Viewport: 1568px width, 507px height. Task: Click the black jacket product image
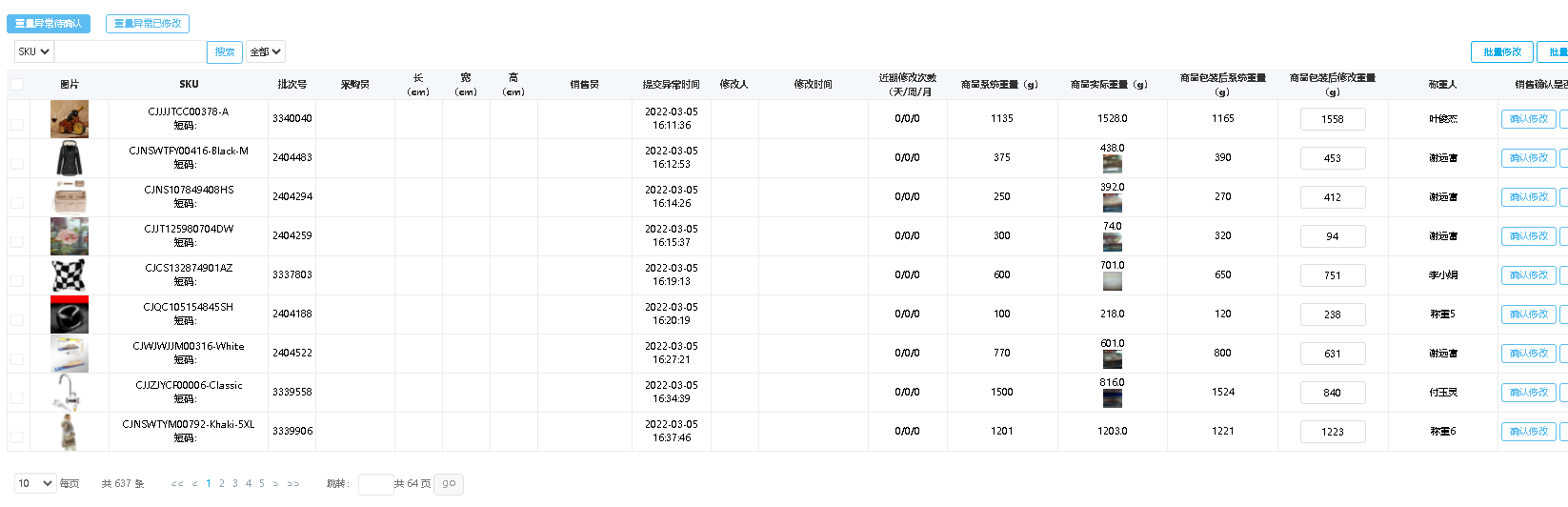[x=70, y=158]
